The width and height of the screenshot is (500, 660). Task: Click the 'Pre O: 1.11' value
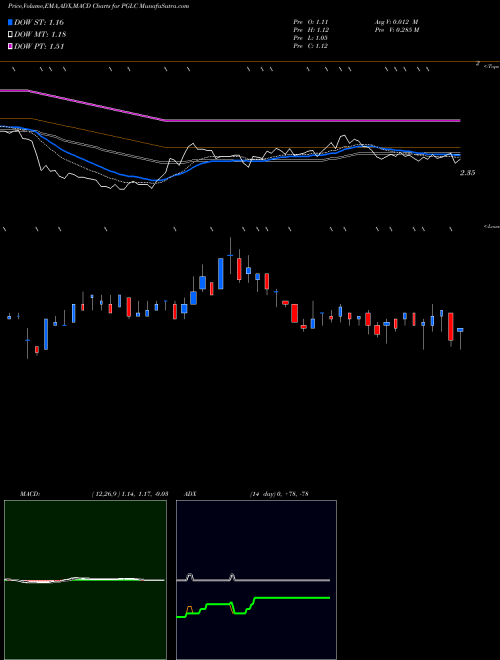click(x=311, y=22)
